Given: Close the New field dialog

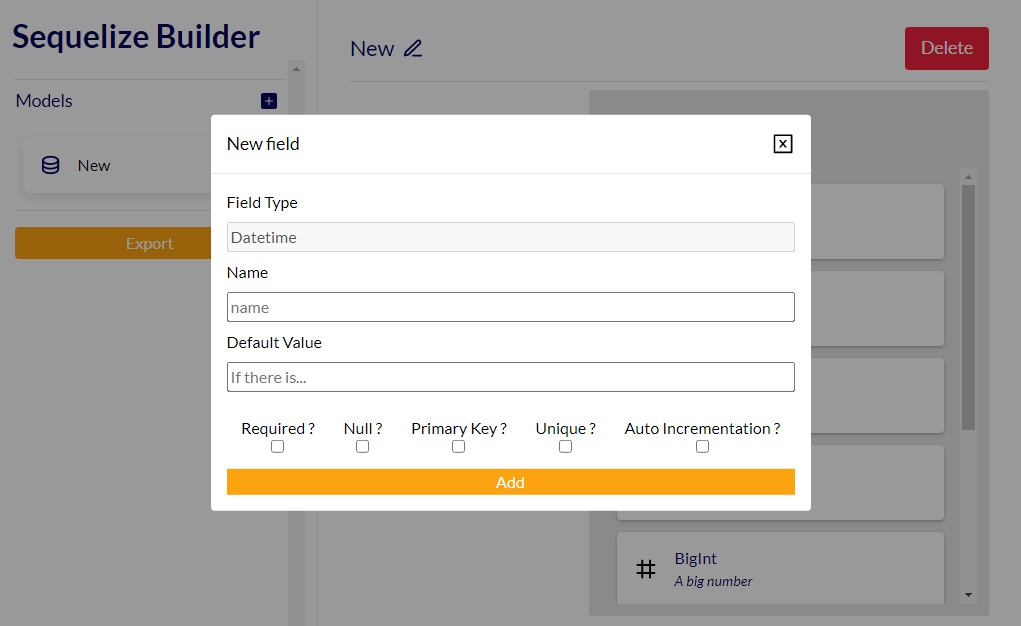Looking at the screenshot, I should coord(784,143).
